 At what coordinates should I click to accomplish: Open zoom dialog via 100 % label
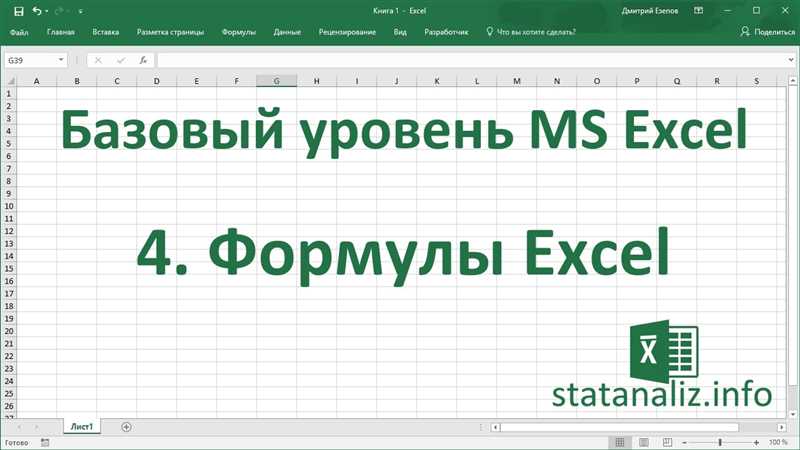(x=779, y=442)
